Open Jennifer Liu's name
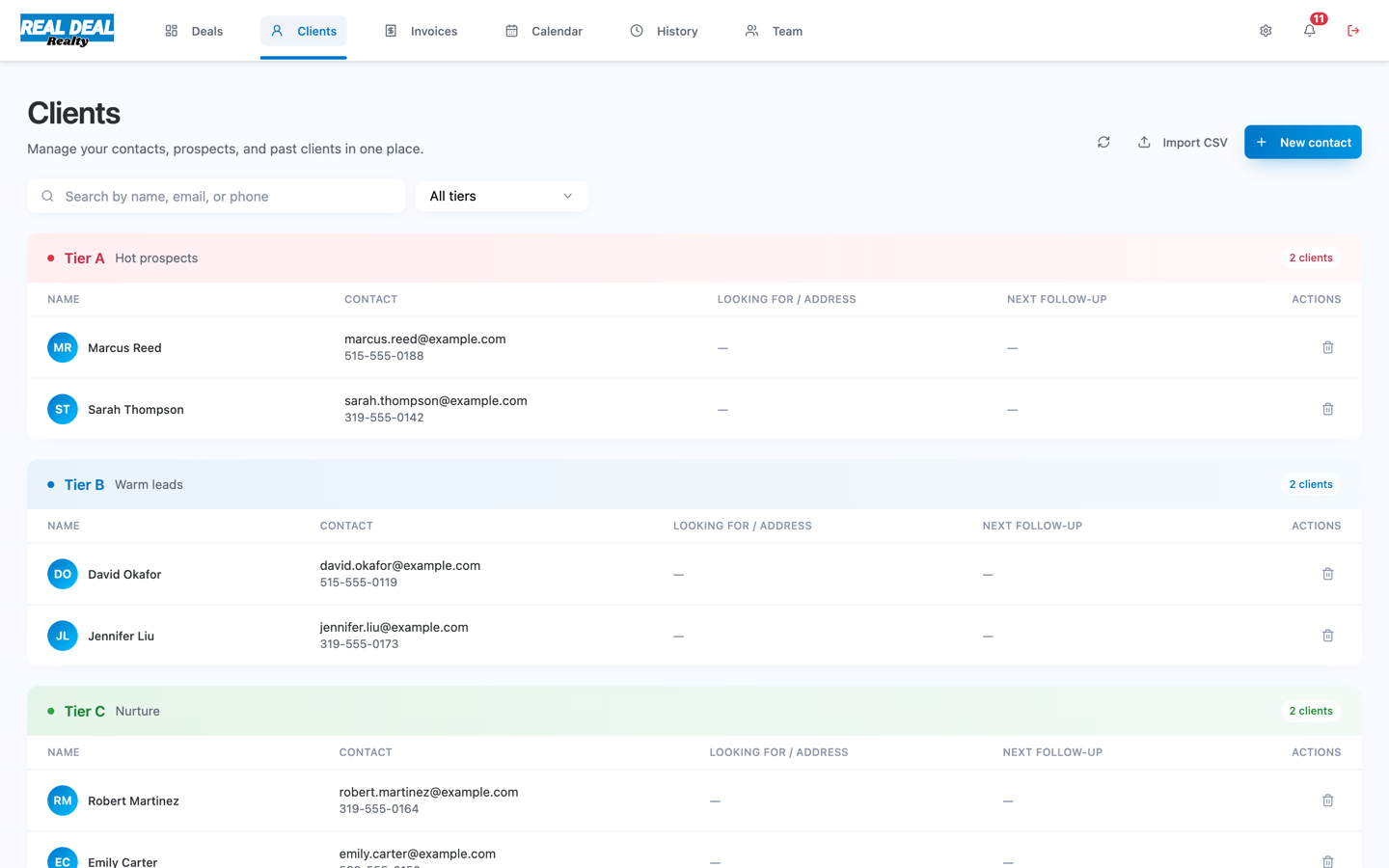This screenshot has height=868, width=1389. pos(121,637)
